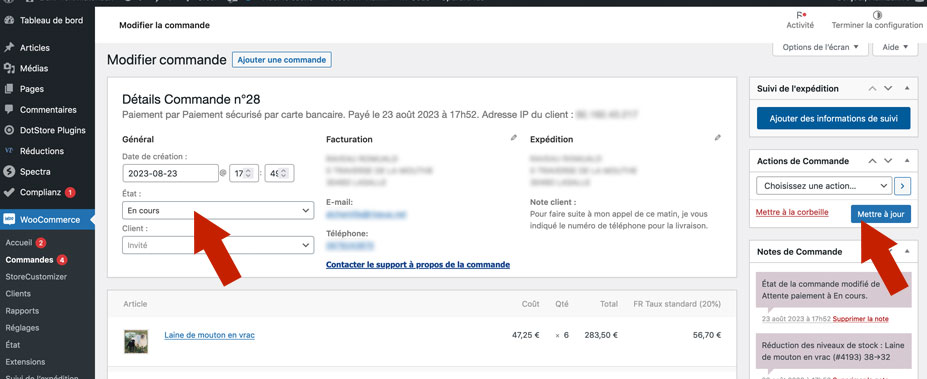927x379 pixels.
Task: Collapse the Actions de Commande panel
Action: [x=907, y=161]
